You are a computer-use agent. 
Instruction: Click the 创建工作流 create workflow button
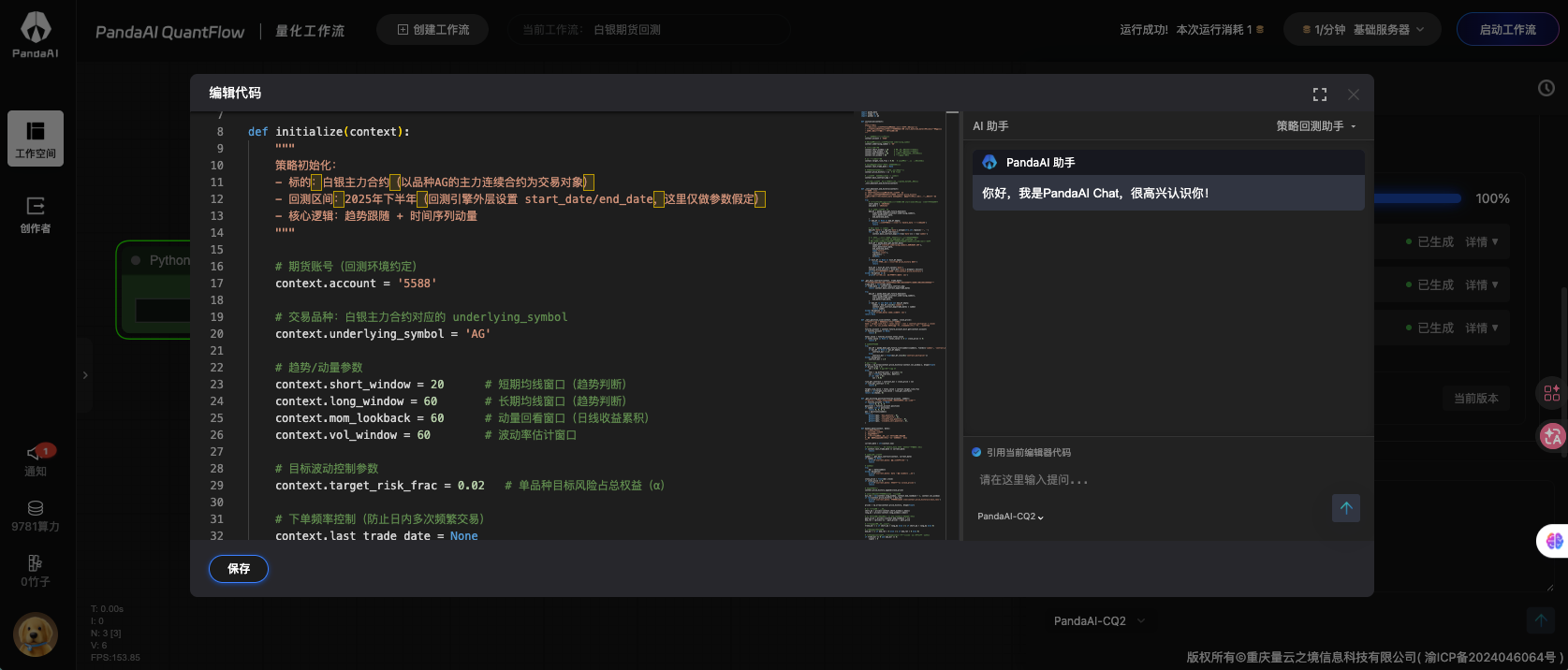[433, 30]
